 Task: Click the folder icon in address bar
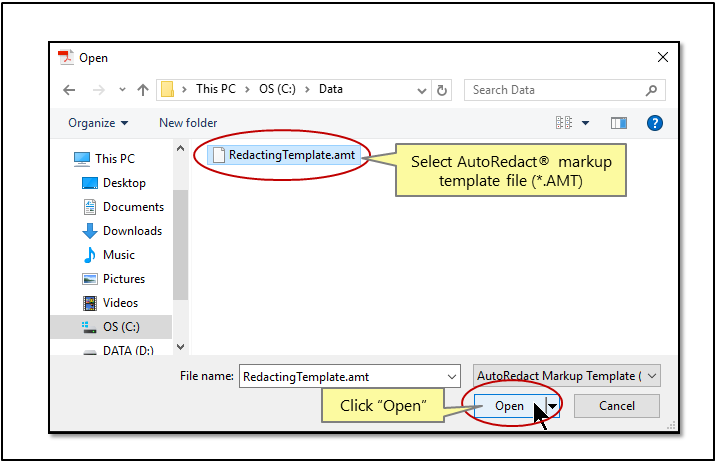click(167, 89)
